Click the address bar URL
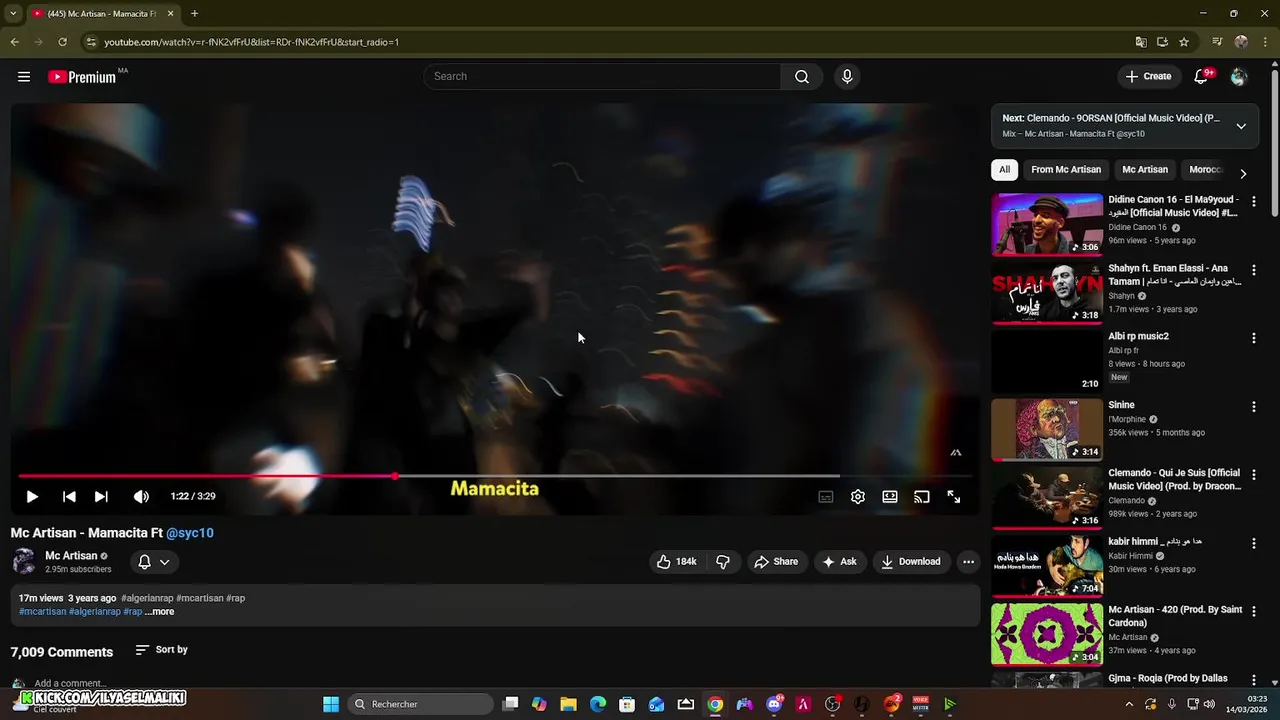This screenshot has height=720, width=1280. pyautogui.click(x=251, y=42)
